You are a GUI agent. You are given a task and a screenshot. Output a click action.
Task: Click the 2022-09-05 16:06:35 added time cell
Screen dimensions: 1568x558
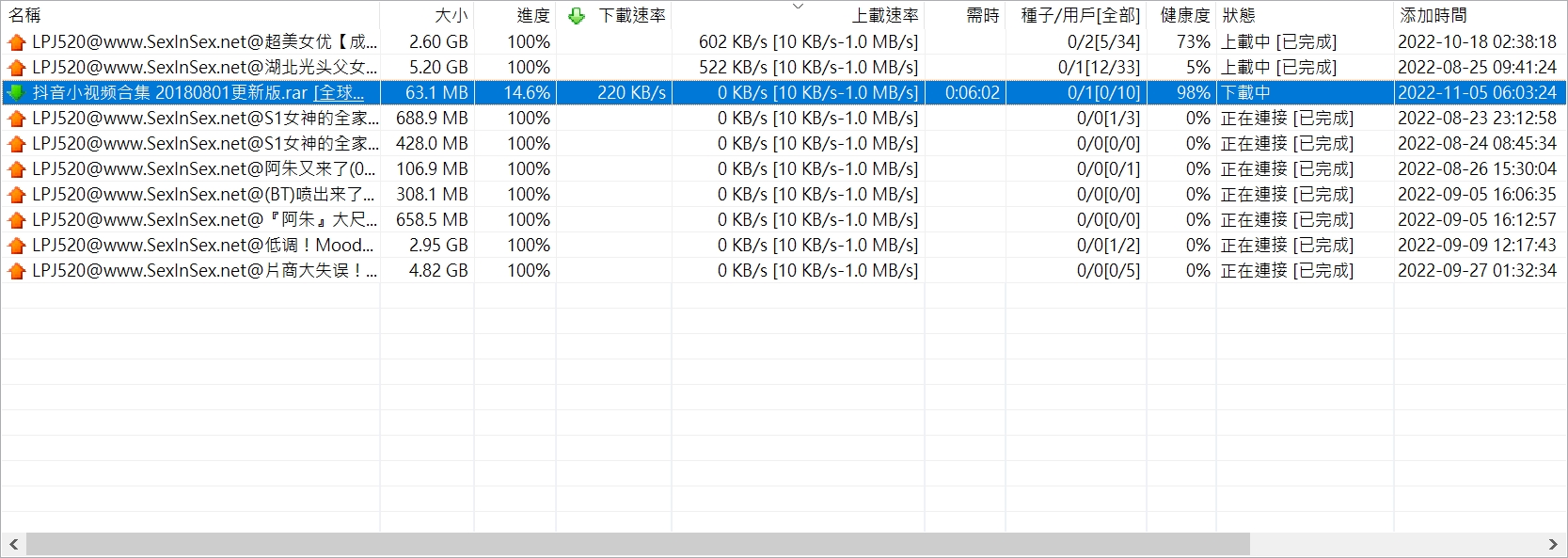1480,195
